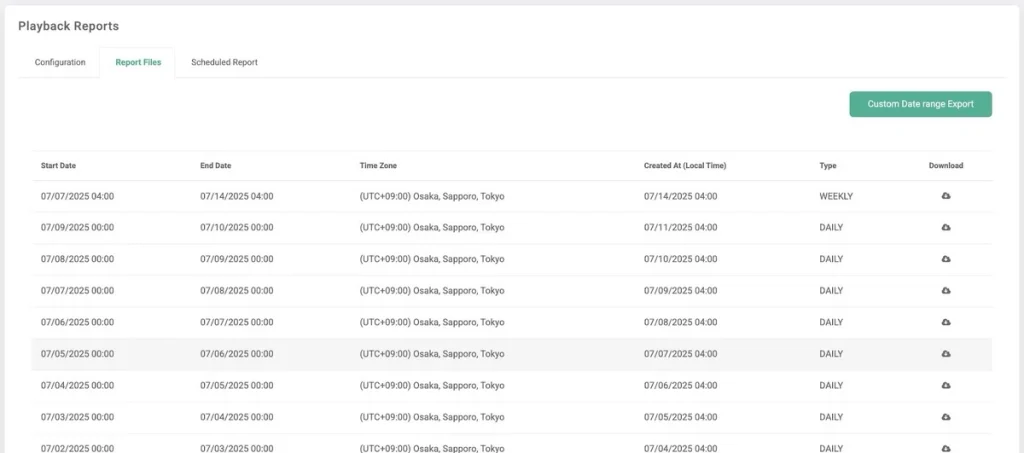This screenshot has width=1024, height=453.
Task: Download the WEEKLY report file
Action: [946, 196]
